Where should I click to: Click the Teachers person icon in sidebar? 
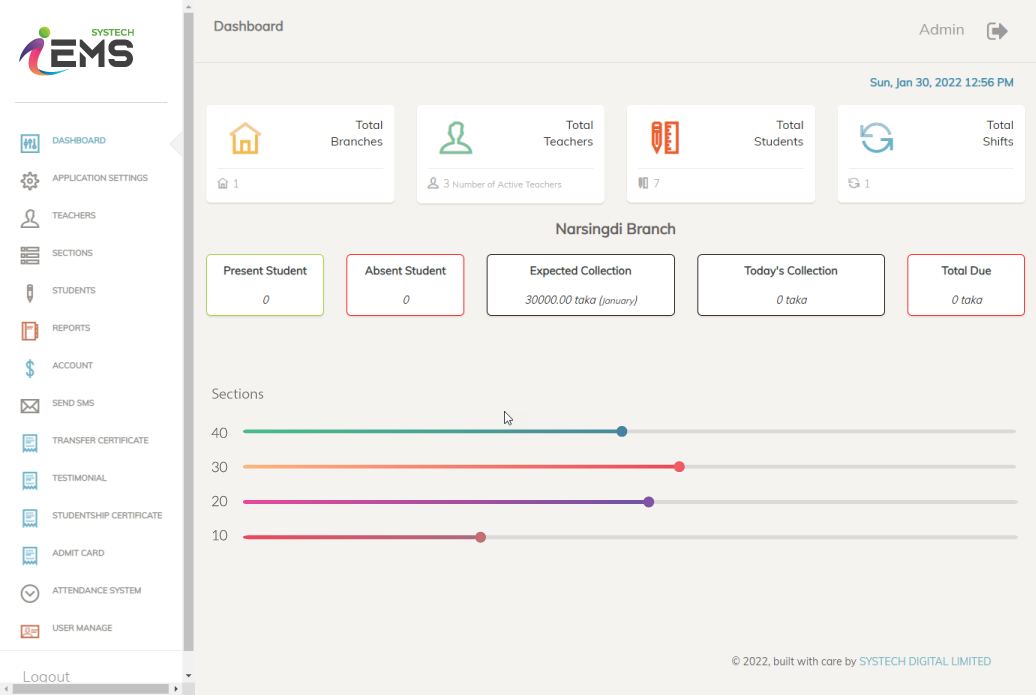(x=30, y=217)
